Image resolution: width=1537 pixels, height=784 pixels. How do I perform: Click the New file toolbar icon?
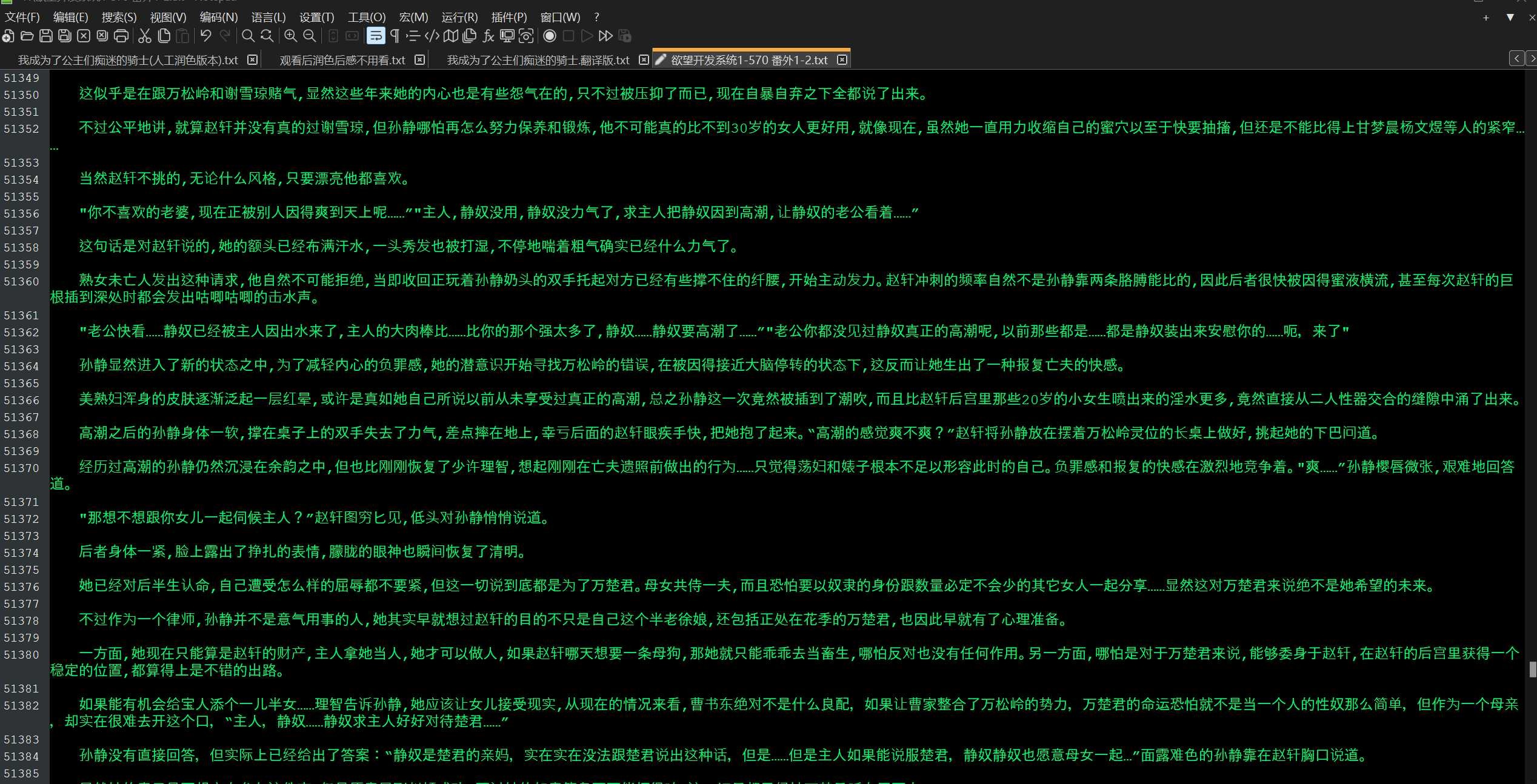8,36
